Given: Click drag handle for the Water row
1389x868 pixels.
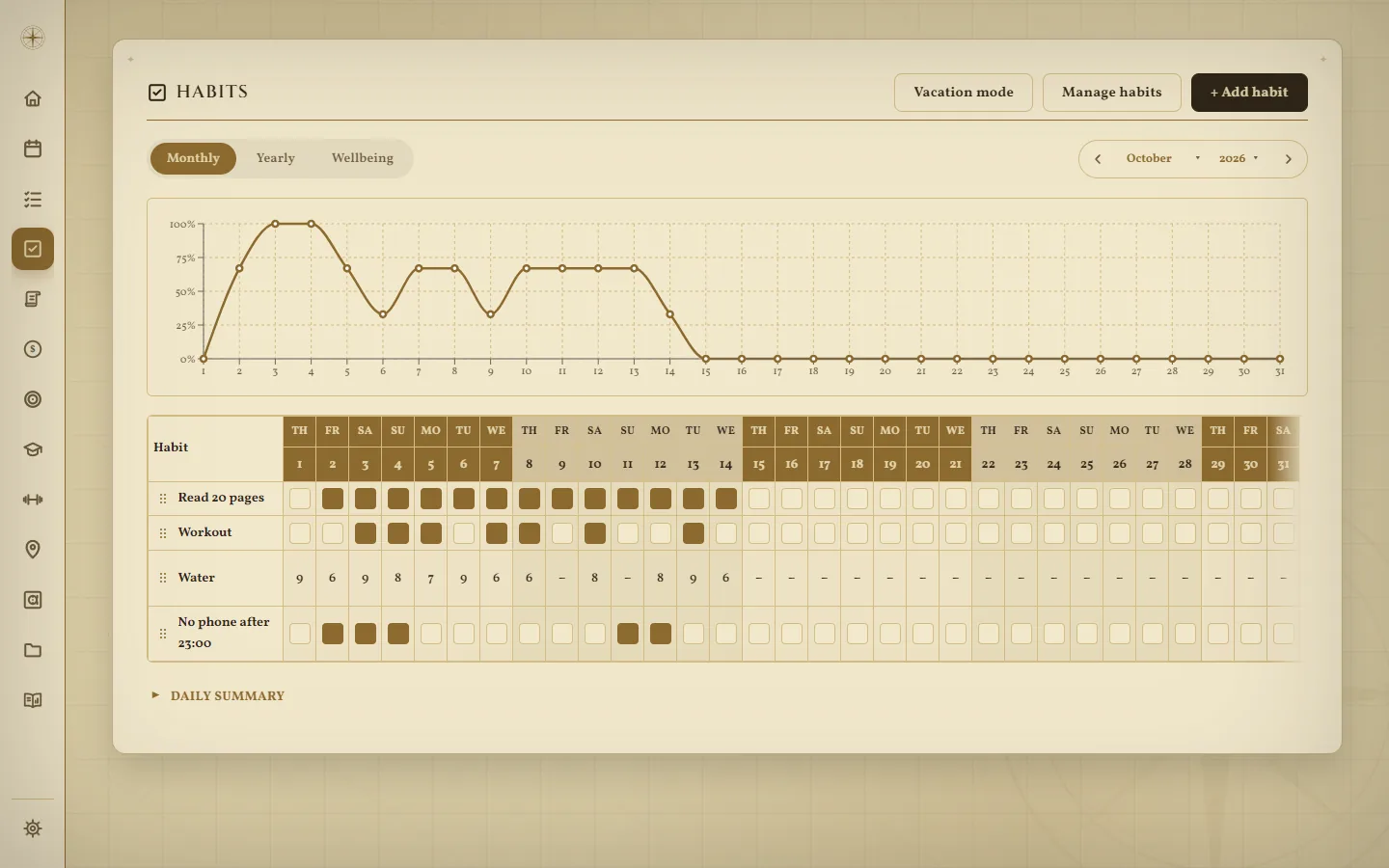Looking at the screenshot, I should tap(163, 578).
